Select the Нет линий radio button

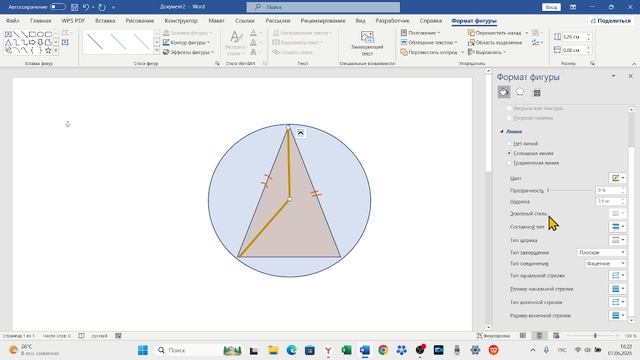pos(509,143)
